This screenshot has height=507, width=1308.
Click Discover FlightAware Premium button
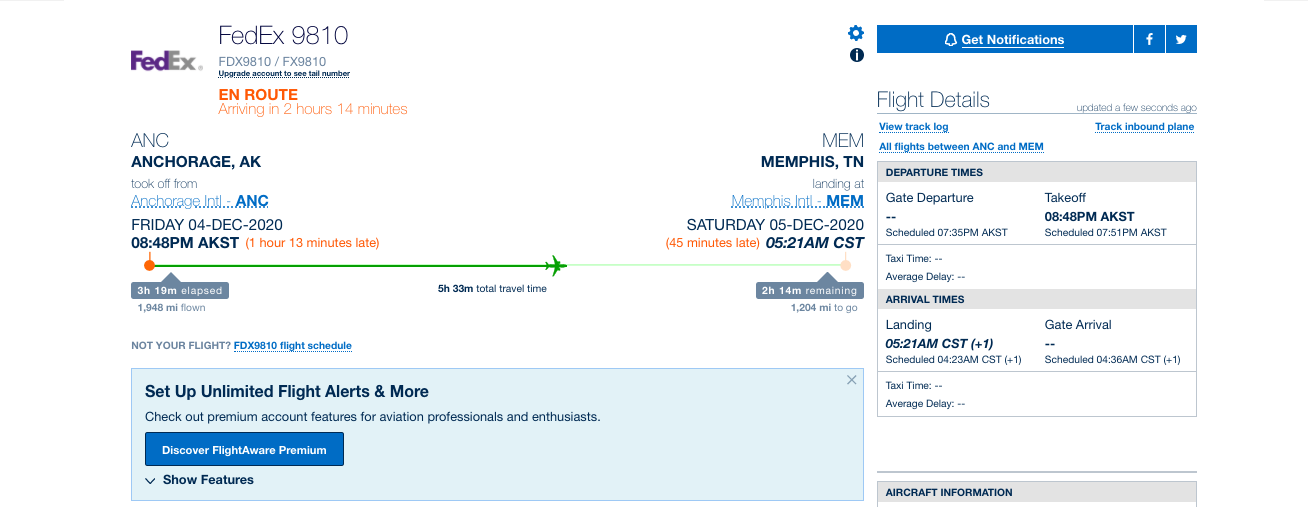coord(244,450)
